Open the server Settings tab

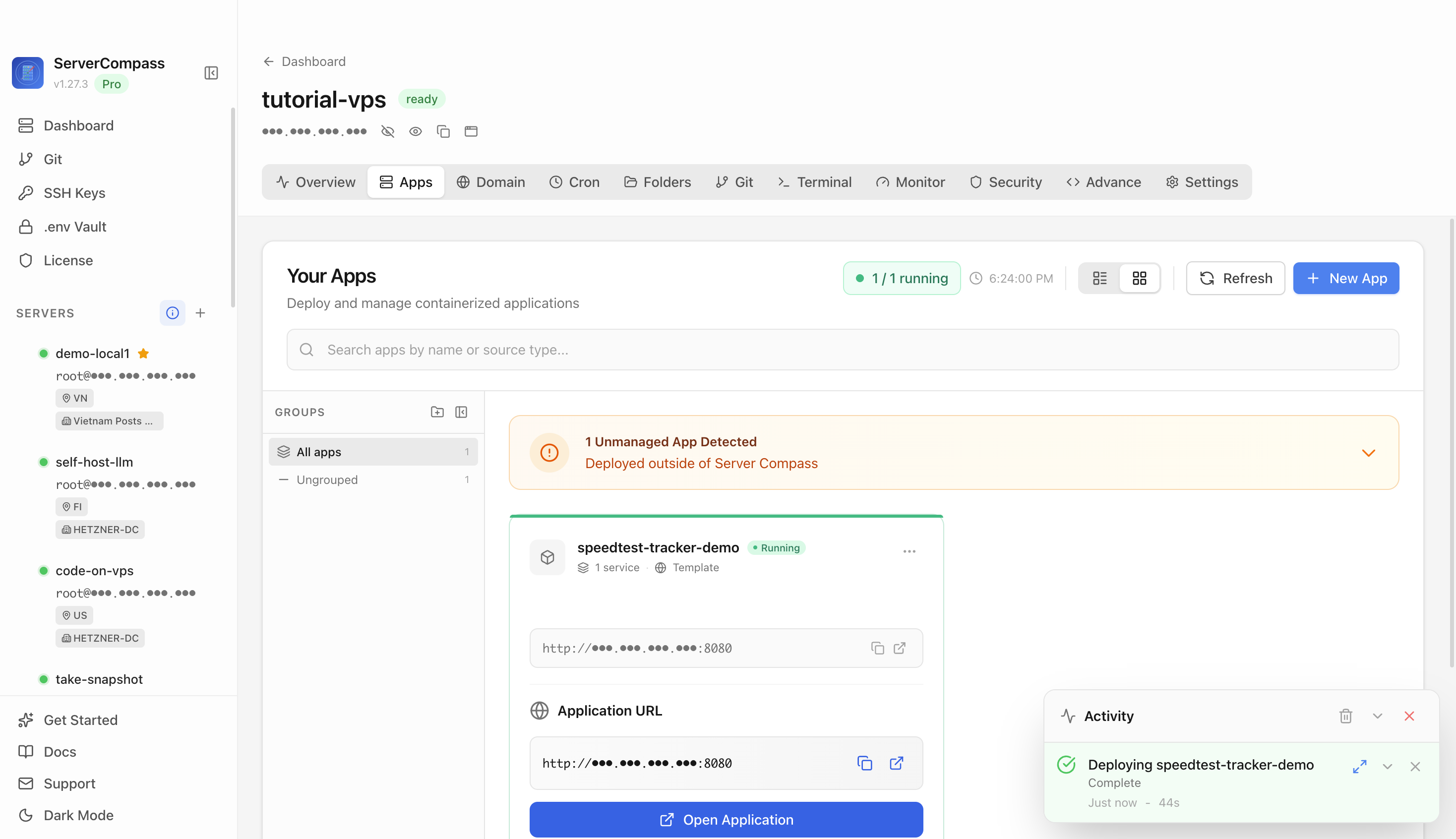(1202, 182)
